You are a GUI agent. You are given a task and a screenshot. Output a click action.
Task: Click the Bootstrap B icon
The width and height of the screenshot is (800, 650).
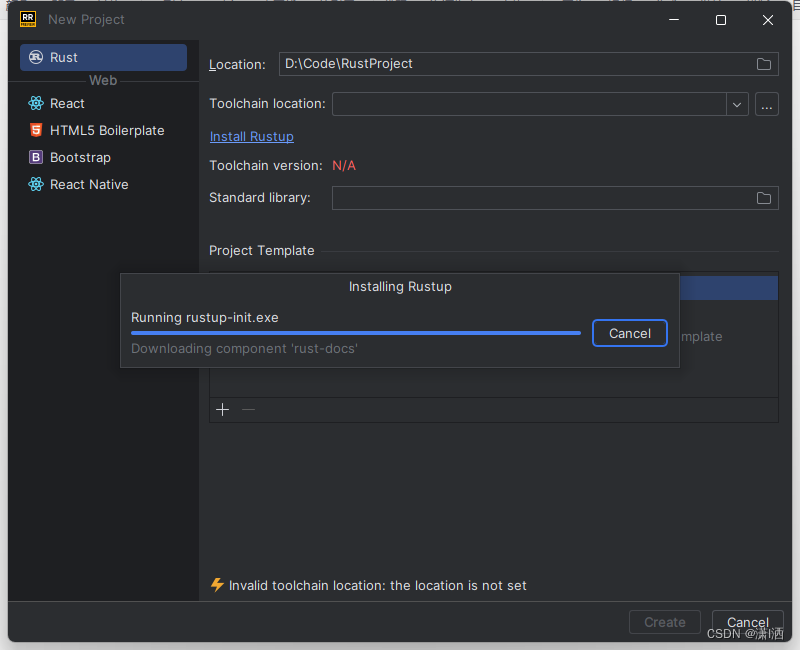[36, 158]
